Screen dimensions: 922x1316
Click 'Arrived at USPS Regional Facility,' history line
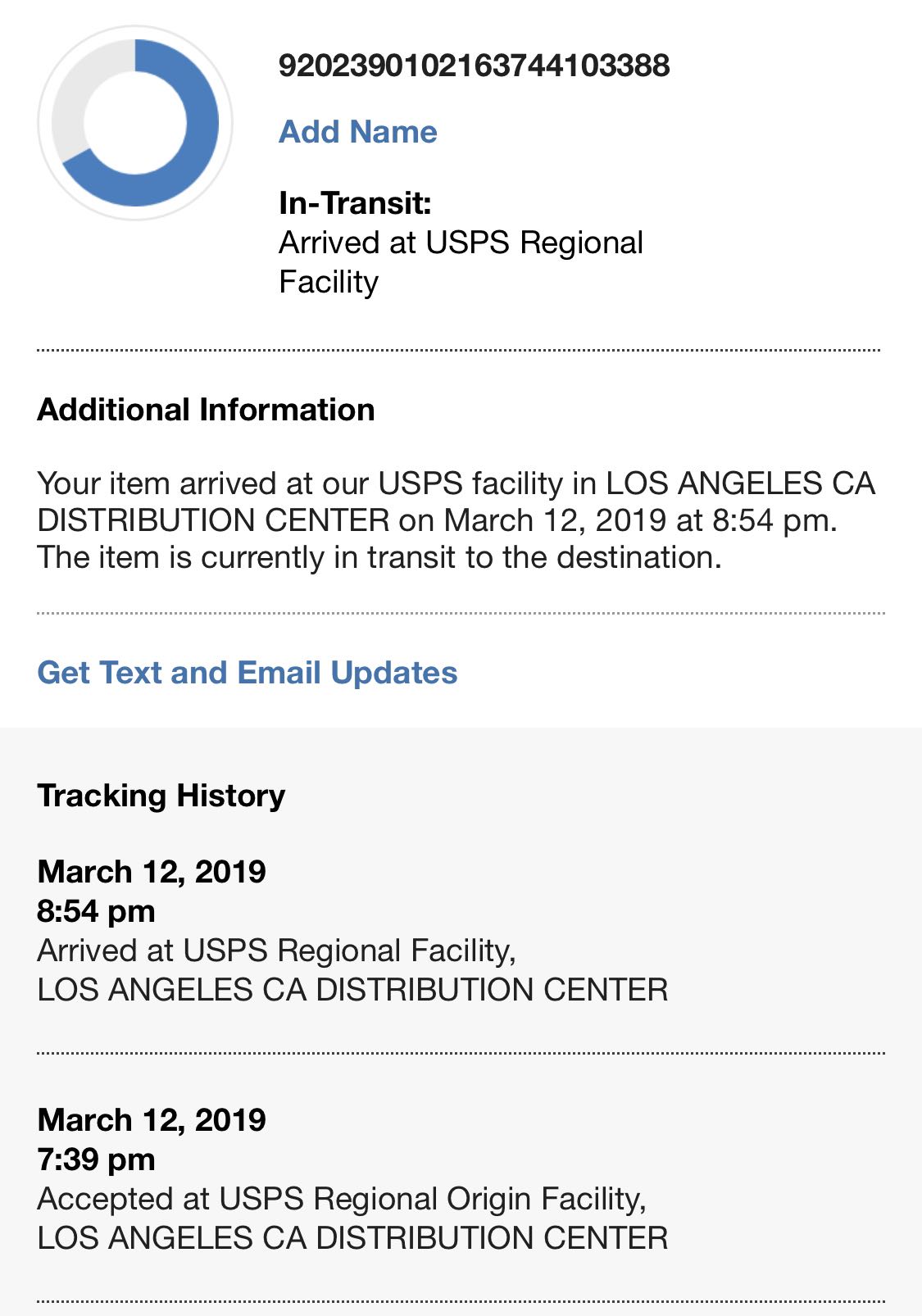[x=276, y=951]
